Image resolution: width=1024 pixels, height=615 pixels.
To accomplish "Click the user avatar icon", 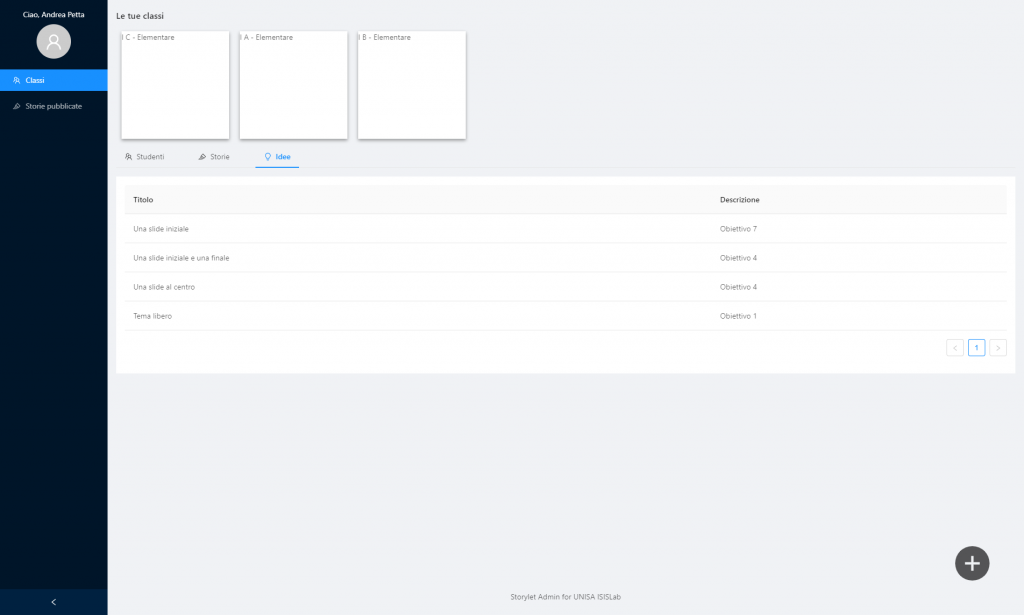I will click(x=54, y=41).
